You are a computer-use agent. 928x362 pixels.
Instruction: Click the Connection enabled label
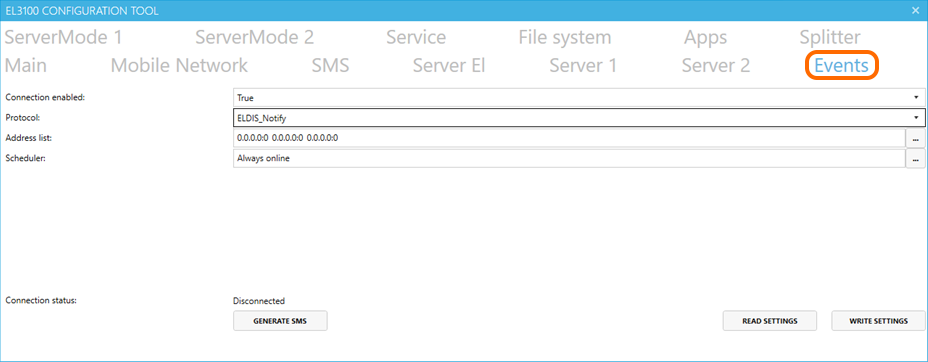45,97
